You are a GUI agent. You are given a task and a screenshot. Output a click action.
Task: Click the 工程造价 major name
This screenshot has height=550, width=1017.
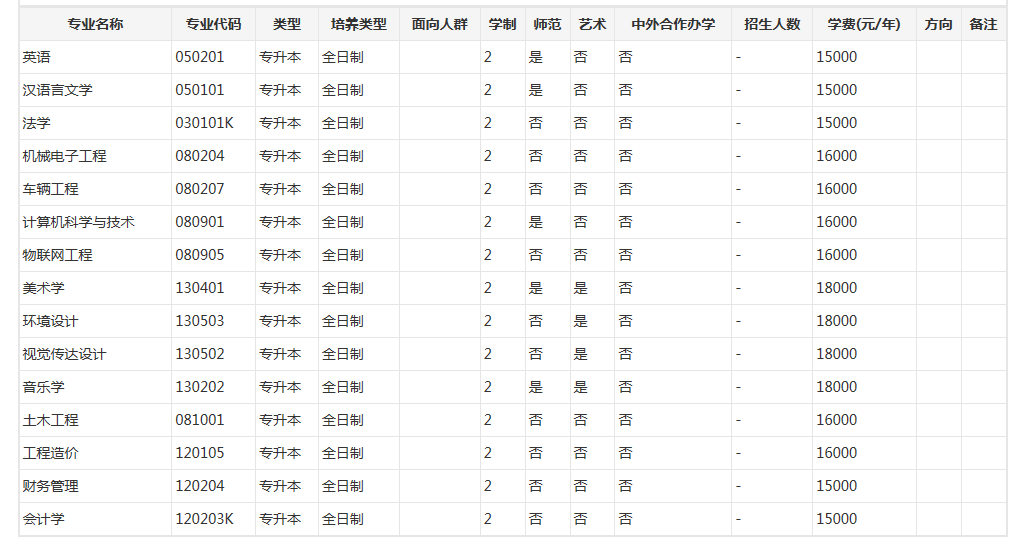coord(50,453)
